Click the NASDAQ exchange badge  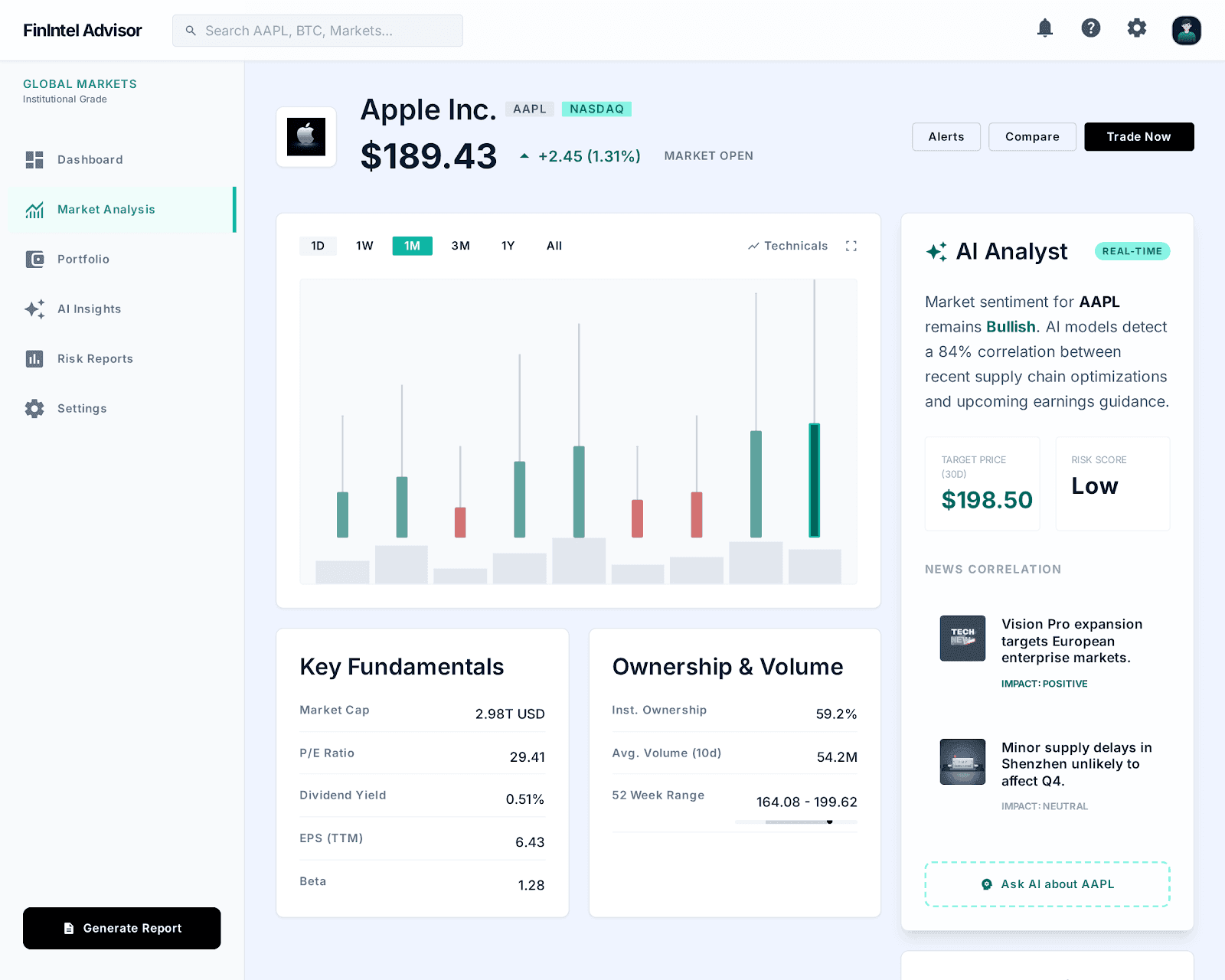(596, 109)
